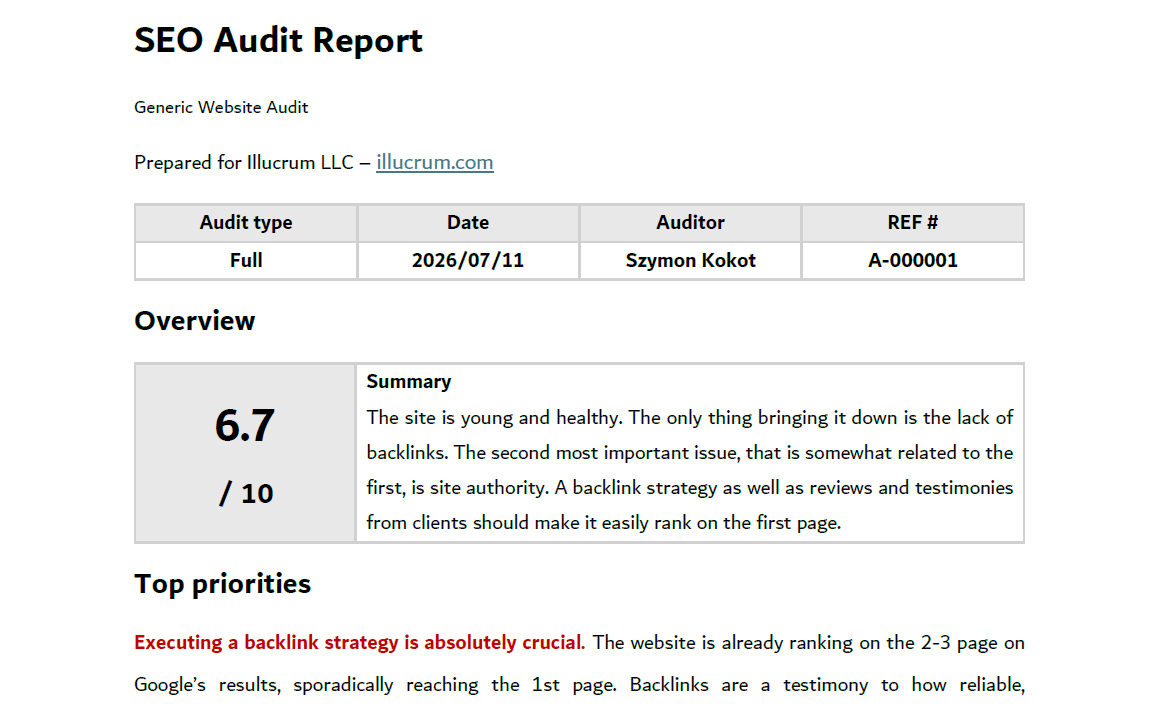Click the 'Generic Website Audit' subtitle
The image size is (1158, 704).
click(x=222, y=107)
